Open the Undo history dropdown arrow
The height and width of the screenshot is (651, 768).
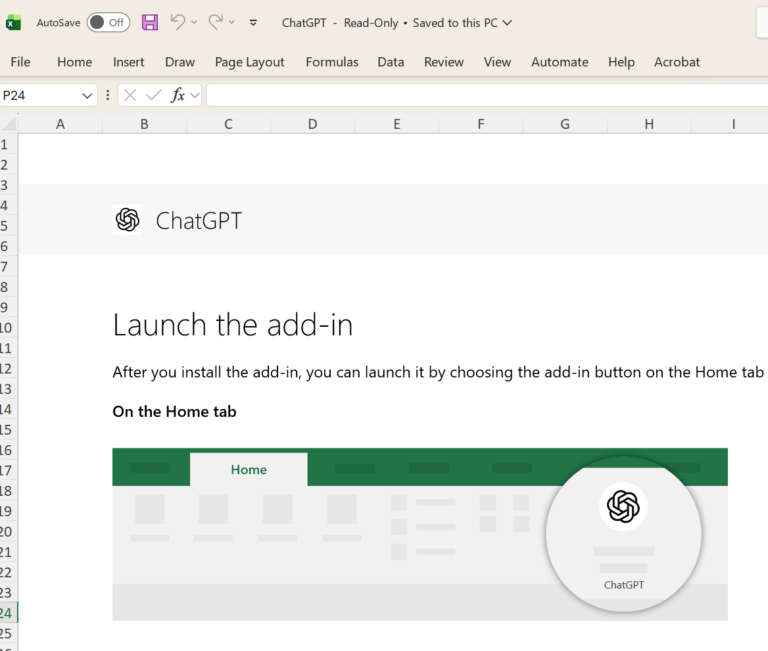(x=194, y=23)
